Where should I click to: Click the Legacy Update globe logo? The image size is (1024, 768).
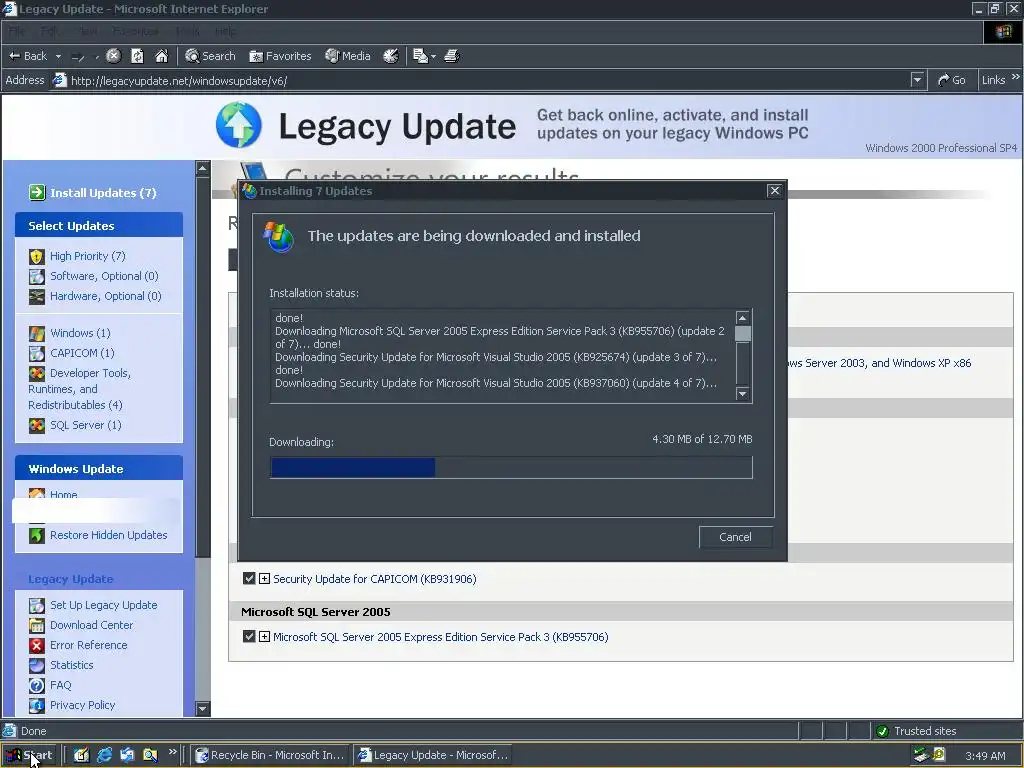tap(238, 125)
